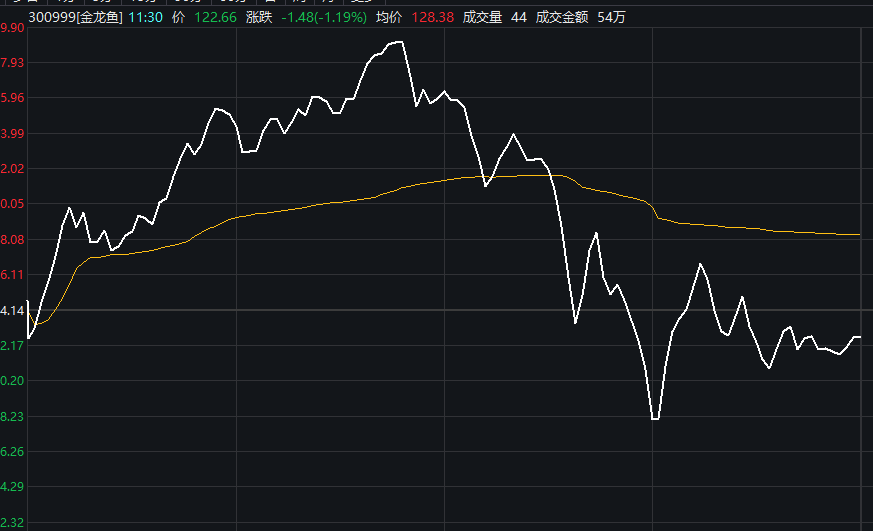This screenshot has height=531, width=873.
Task: Click the 3.99 axis price label
Action: [12, 133]
